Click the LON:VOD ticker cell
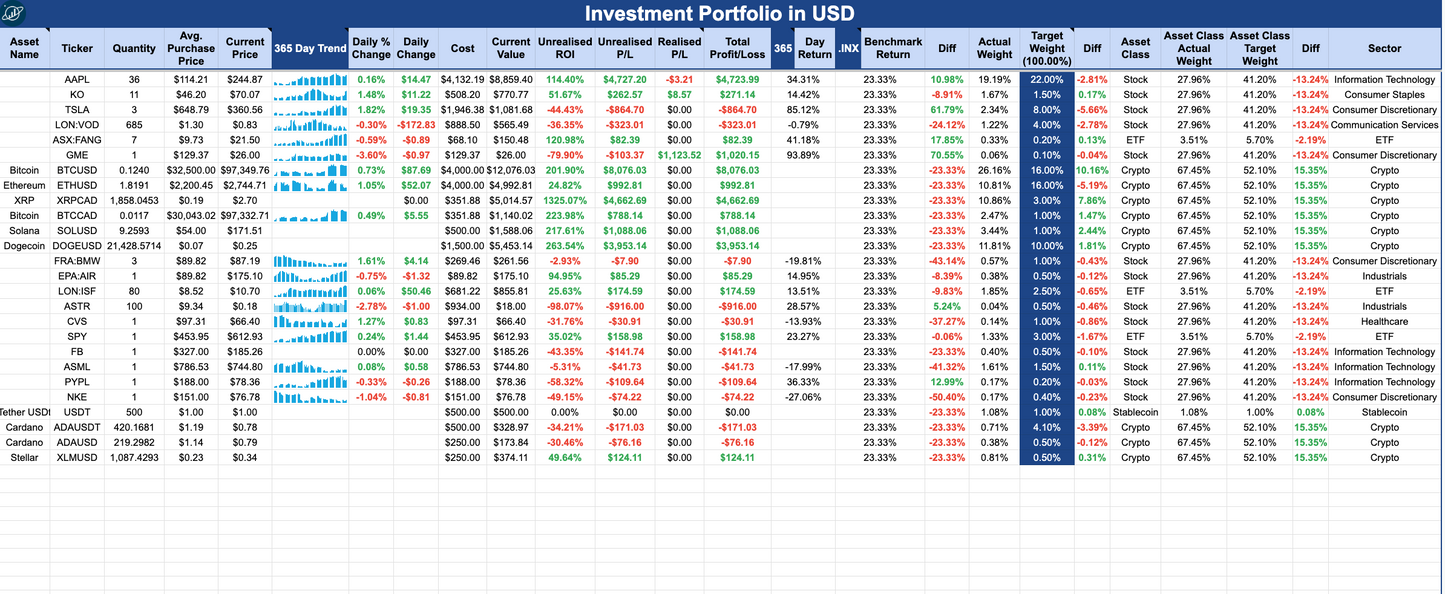 [76, 125]
